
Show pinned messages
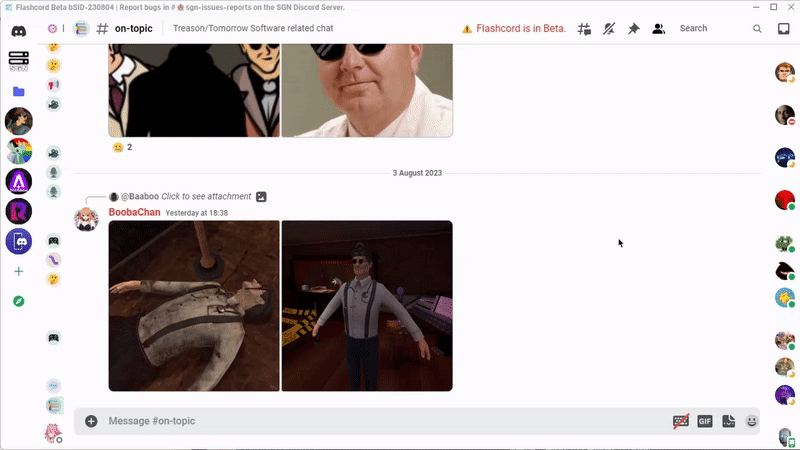(x=634, y=29)
